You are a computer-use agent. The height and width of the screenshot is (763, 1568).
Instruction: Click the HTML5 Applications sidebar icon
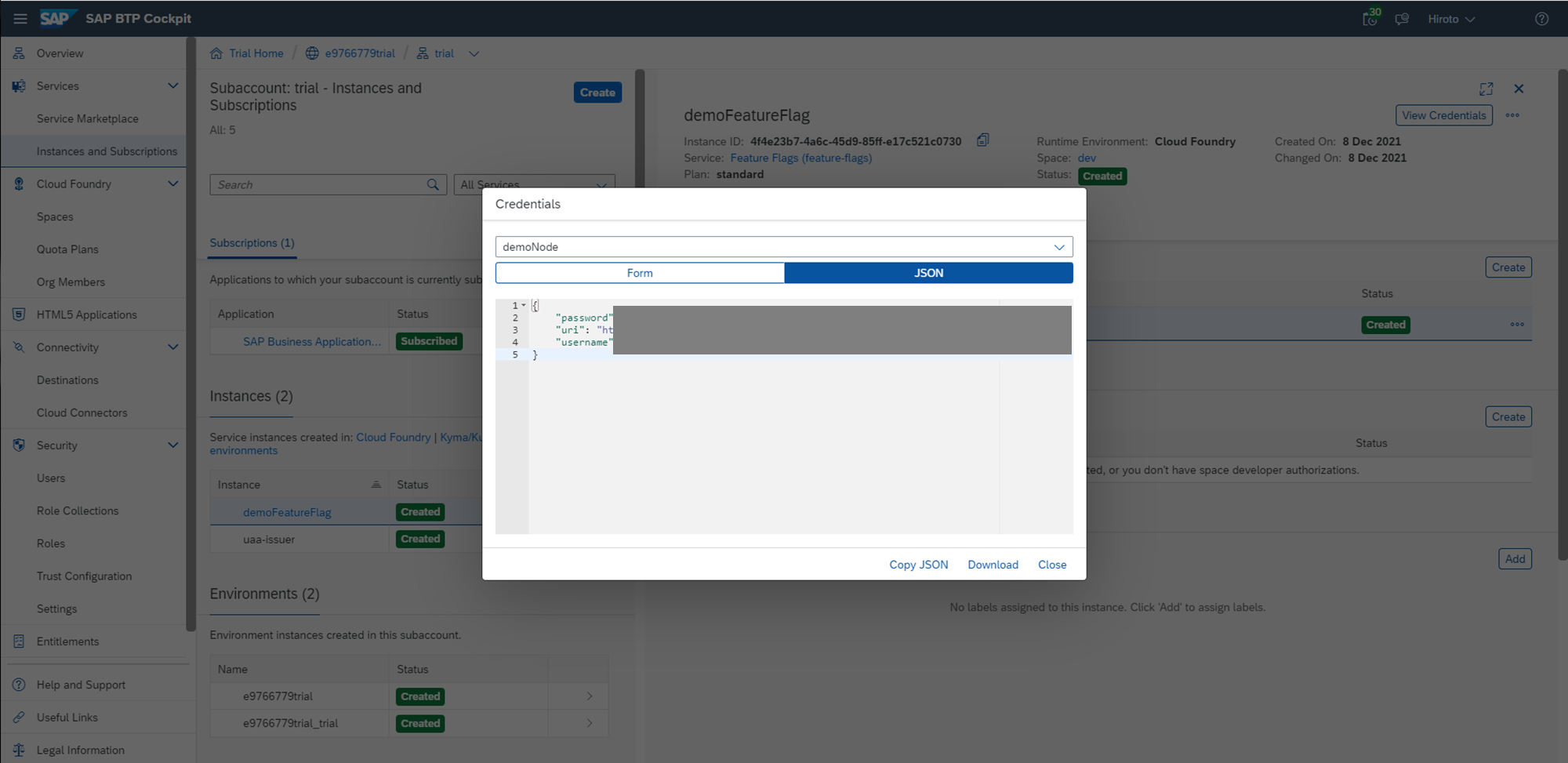pyautogui.click(x=19, y=314)
